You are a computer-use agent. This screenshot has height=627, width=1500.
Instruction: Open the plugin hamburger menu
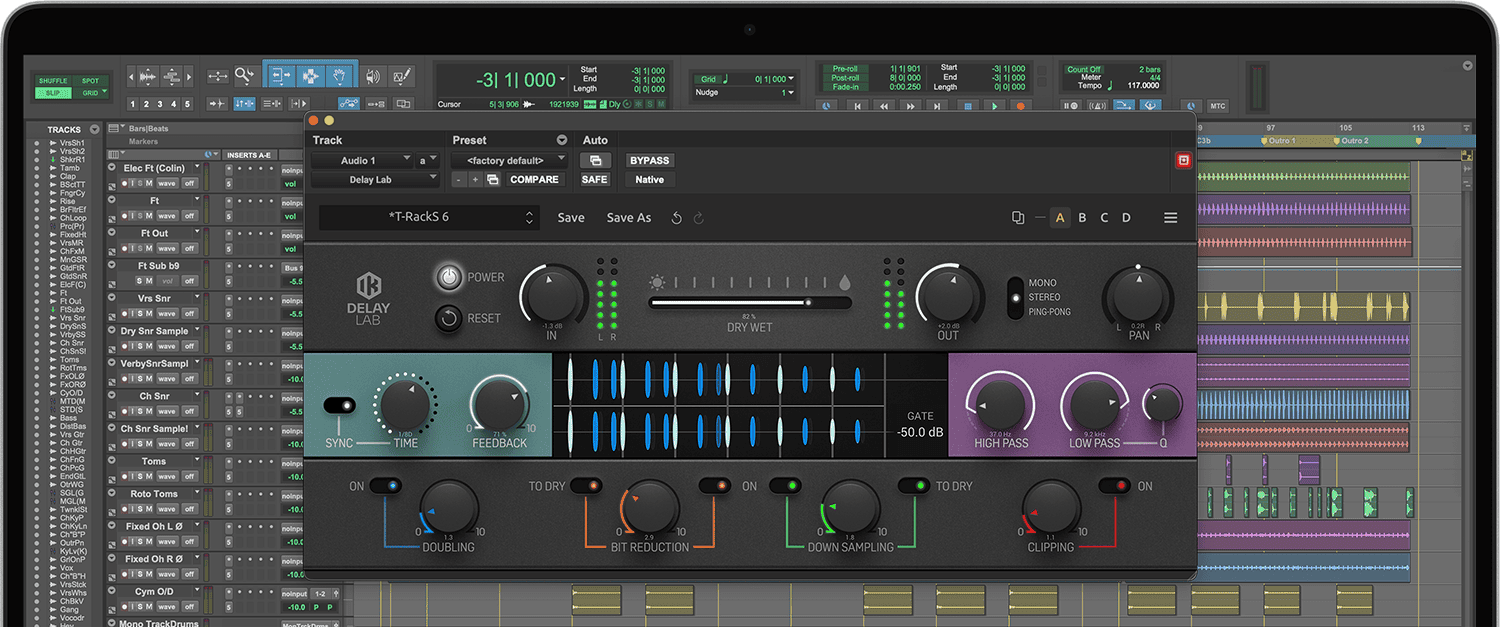1170,218
